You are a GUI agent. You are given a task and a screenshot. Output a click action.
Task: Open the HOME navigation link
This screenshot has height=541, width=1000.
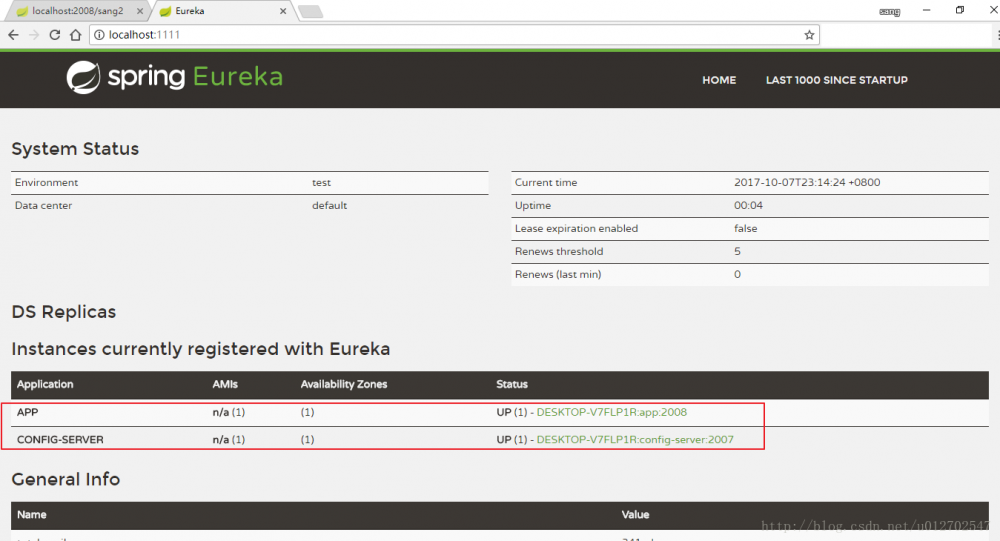(x=719, y=80)
